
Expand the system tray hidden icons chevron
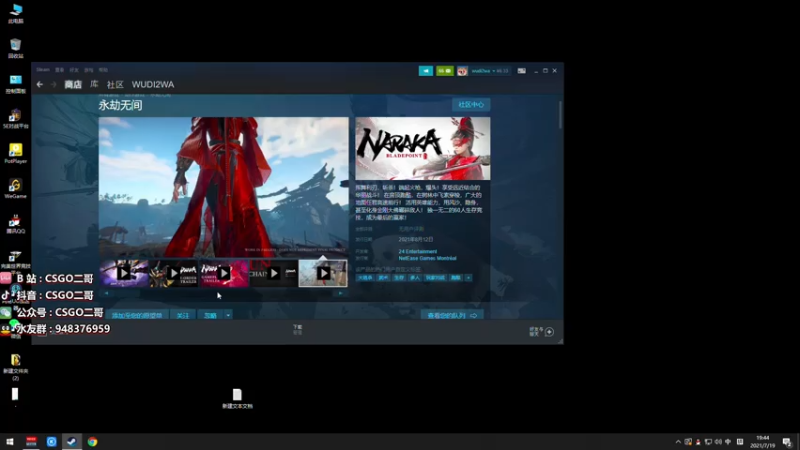coord(678,442)
